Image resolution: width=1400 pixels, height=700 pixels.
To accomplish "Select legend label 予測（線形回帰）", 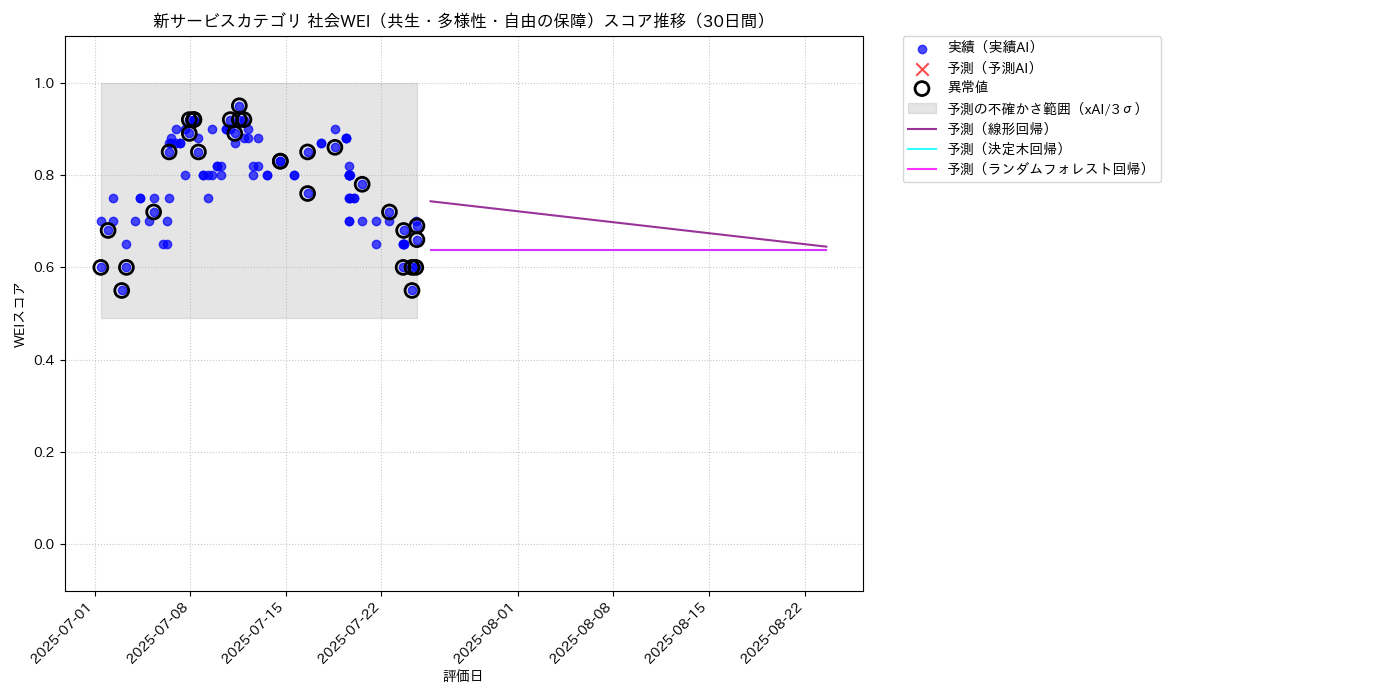I will click(x=999, y=129).
